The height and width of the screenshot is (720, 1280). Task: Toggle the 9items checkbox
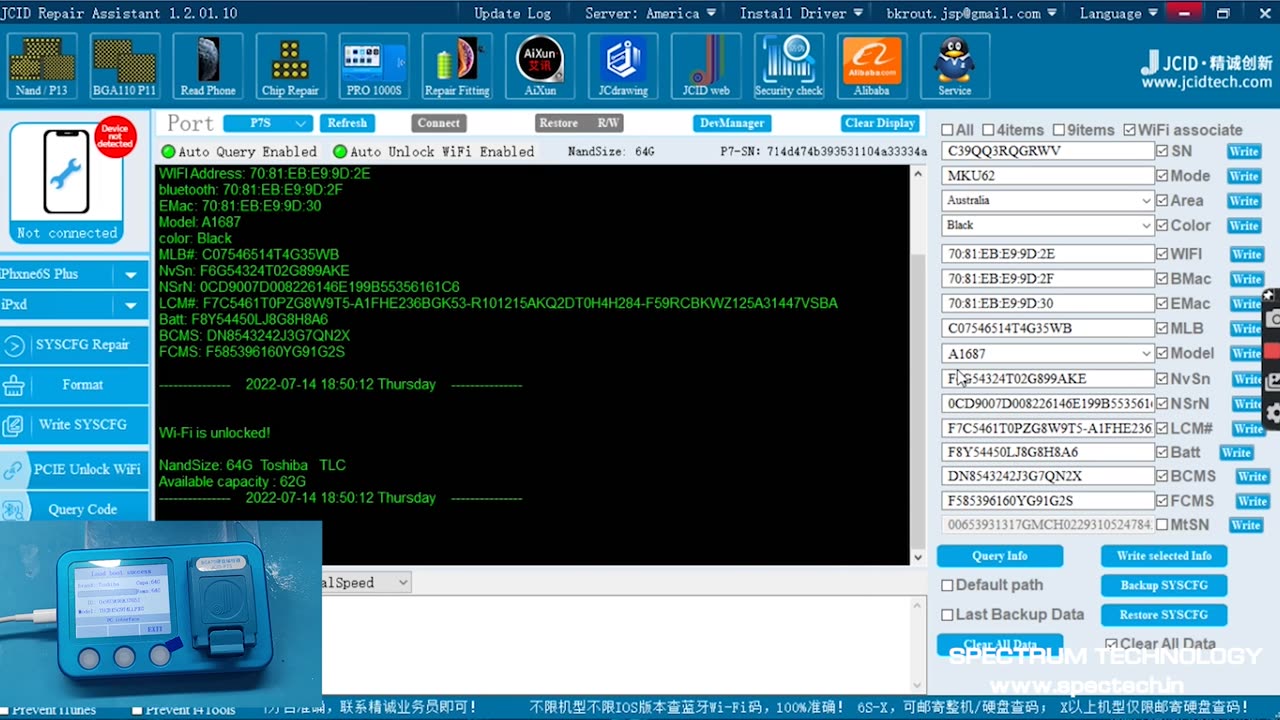click(1059, 130)
